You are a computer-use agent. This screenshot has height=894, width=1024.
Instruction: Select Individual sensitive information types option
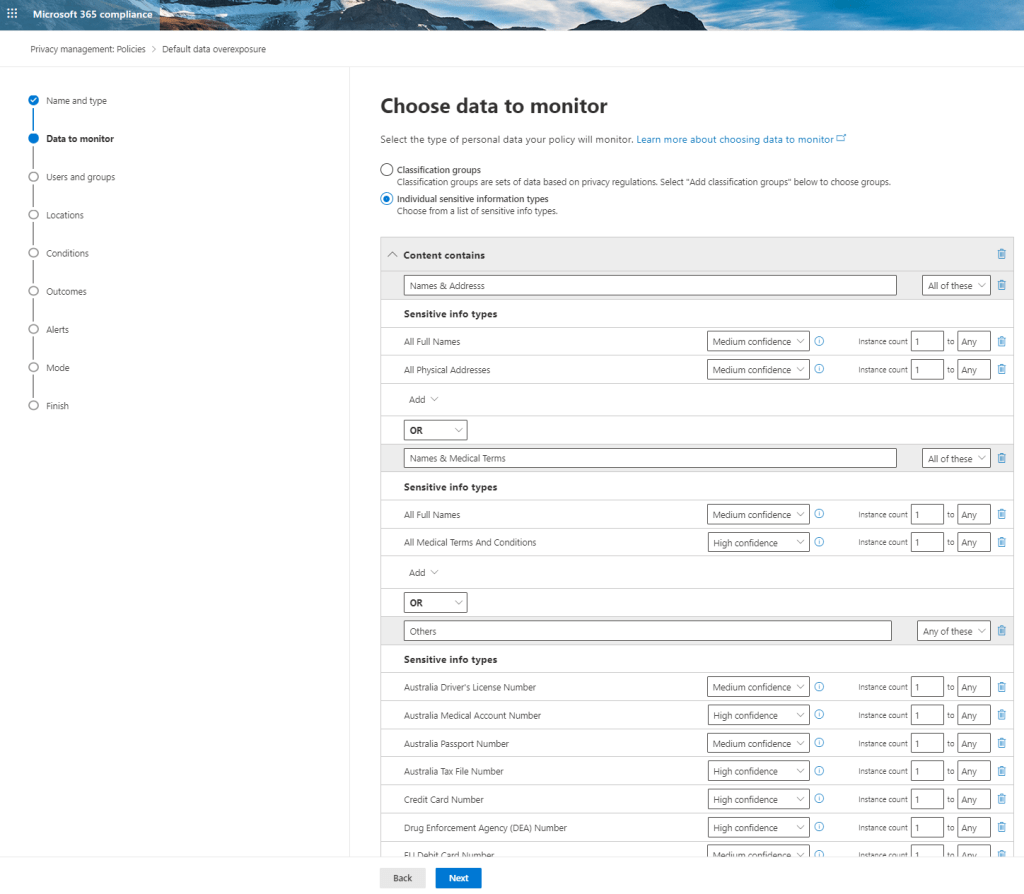click(x=387, y=199)
